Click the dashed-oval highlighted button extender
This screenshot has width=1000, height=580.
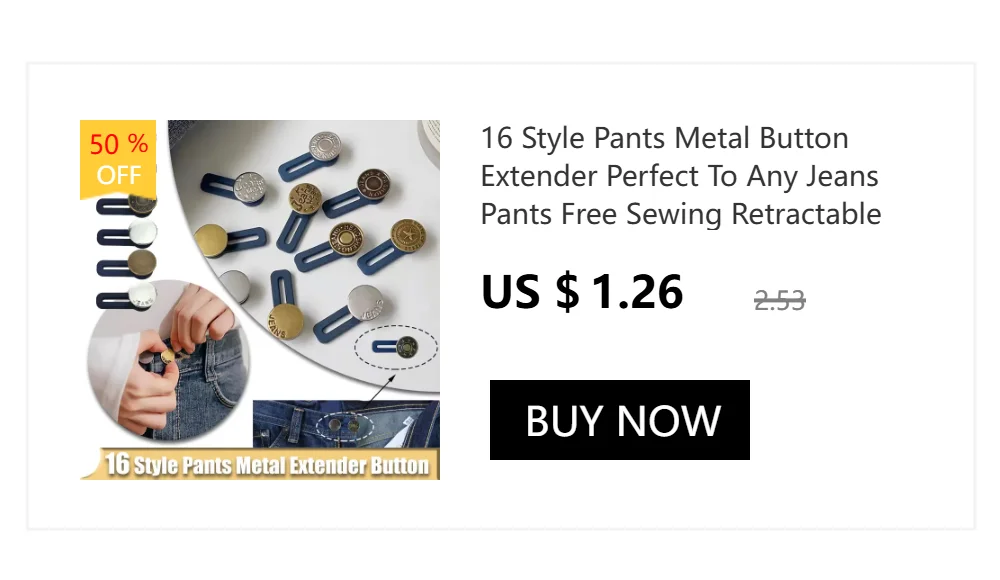click(395, 348)
